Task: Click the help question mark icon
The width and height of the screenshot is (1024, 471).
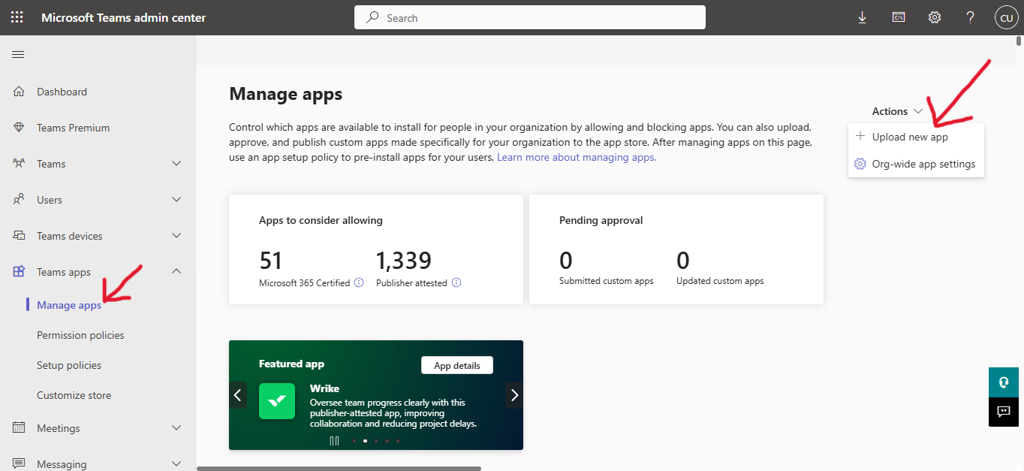Action: 970,18
